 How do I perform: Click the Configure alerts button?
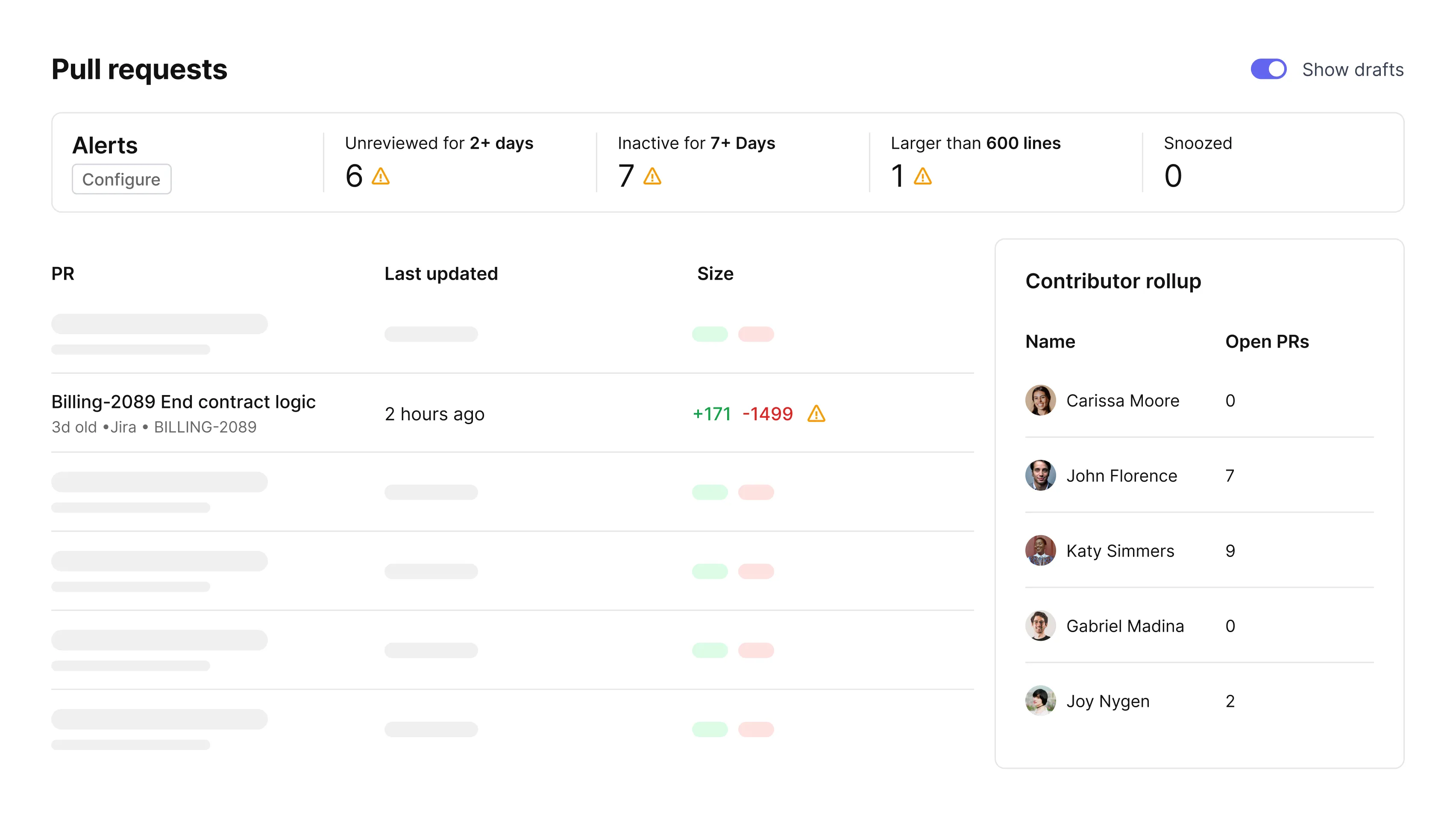pyautogui.click(x=121, y=180)
